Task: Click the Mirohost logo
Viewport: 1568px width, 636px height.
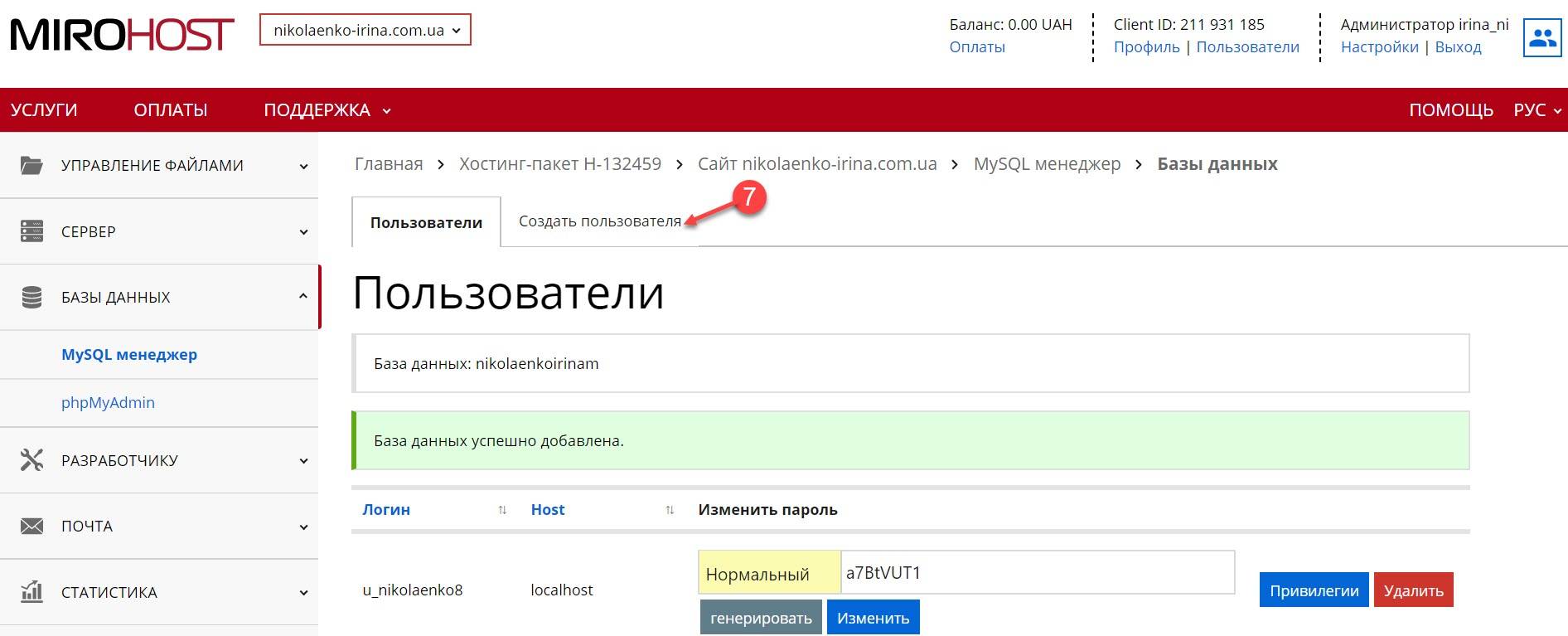Action: pyautogui.click(x=122, y=35)
